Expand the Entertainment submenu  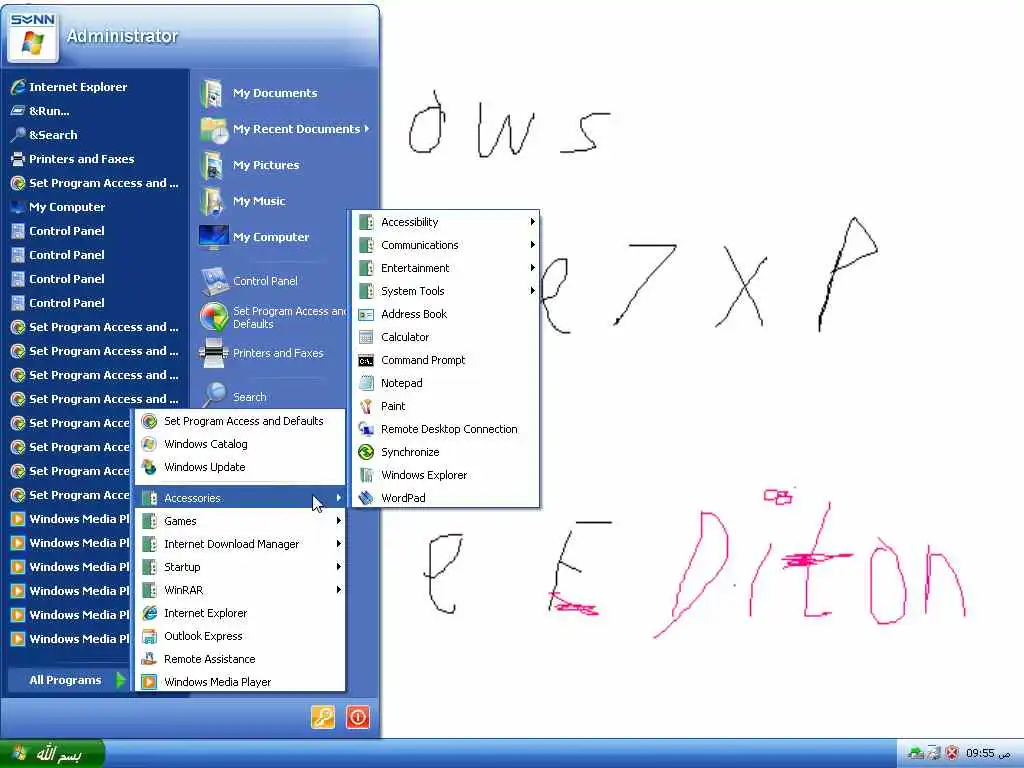(445, 268)
